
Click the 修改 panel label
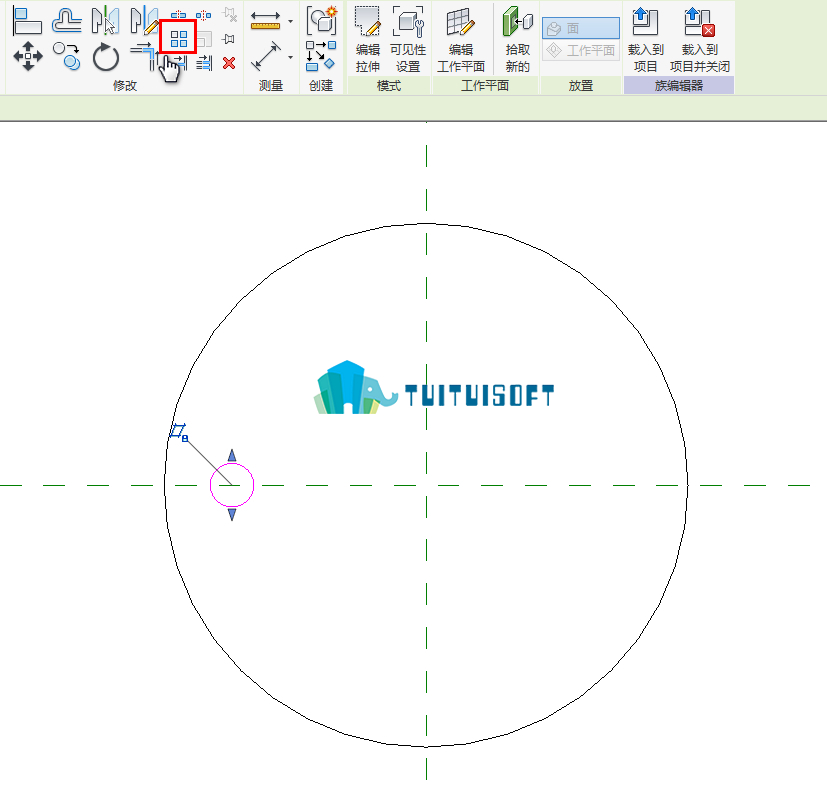tap(125, 85)
